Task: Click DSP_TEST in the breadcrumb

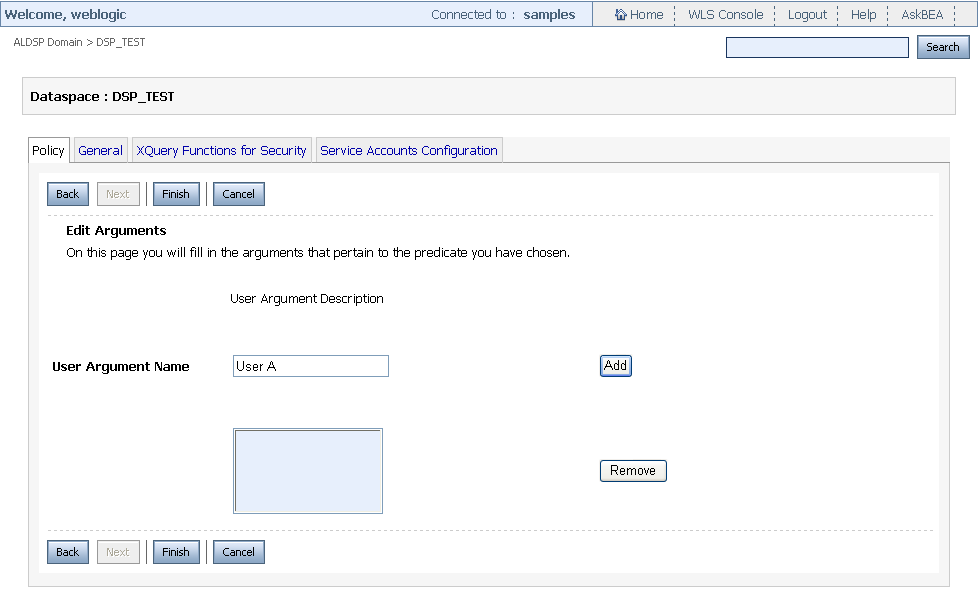Action: [x=121, y=42]
